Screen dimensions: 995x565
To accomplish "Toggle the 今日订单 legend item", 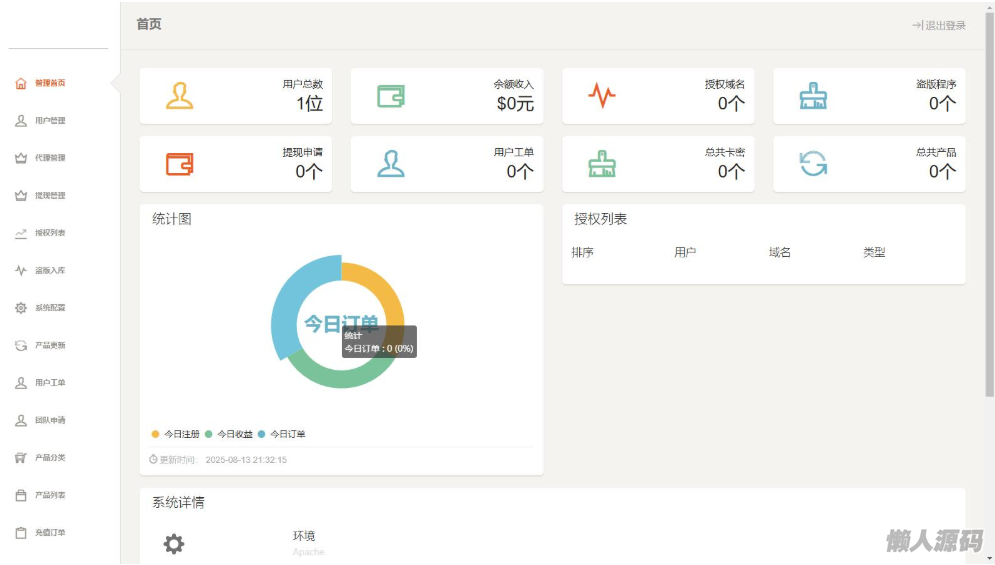I will click(282, 434).
